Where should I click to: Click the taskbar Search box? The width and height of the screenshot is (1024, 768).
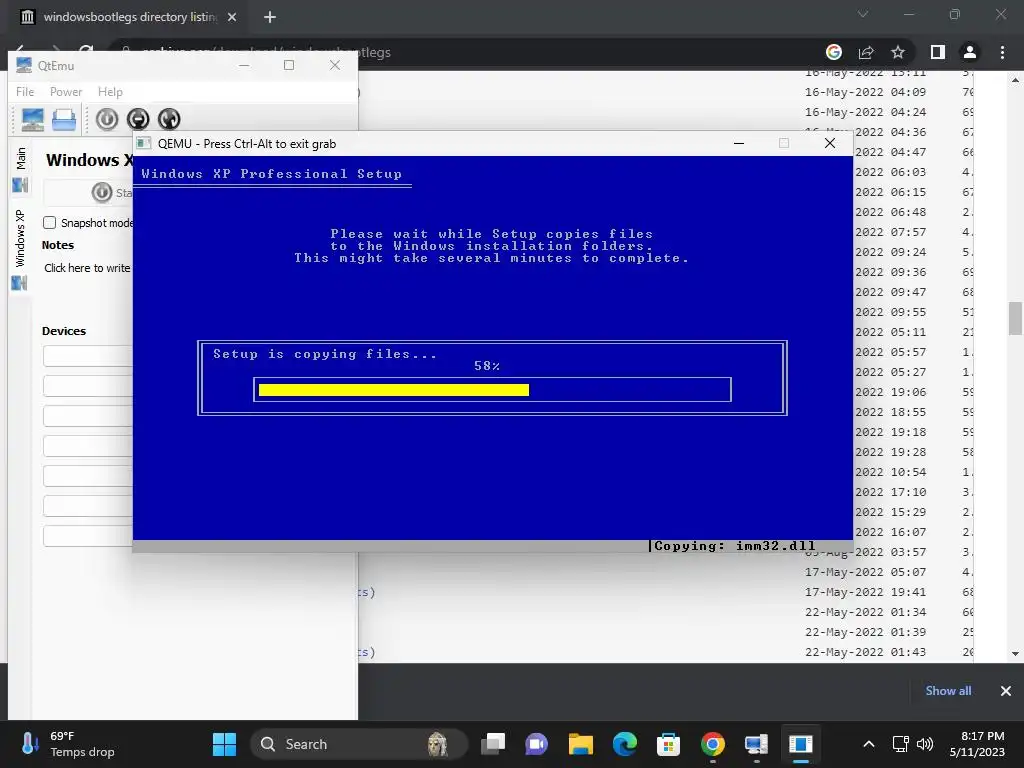tap(359, 744)
